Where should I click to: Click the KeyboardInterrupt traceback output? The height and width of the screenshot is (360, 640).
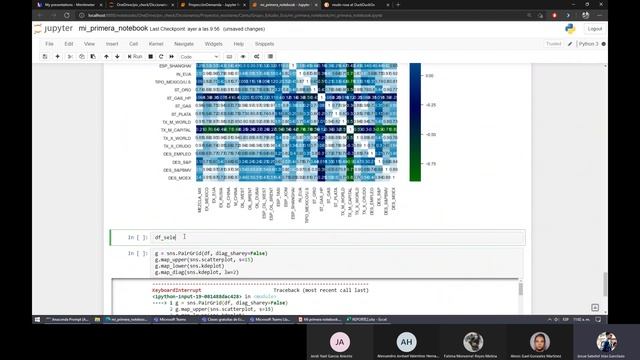click(x=314, y=297)
